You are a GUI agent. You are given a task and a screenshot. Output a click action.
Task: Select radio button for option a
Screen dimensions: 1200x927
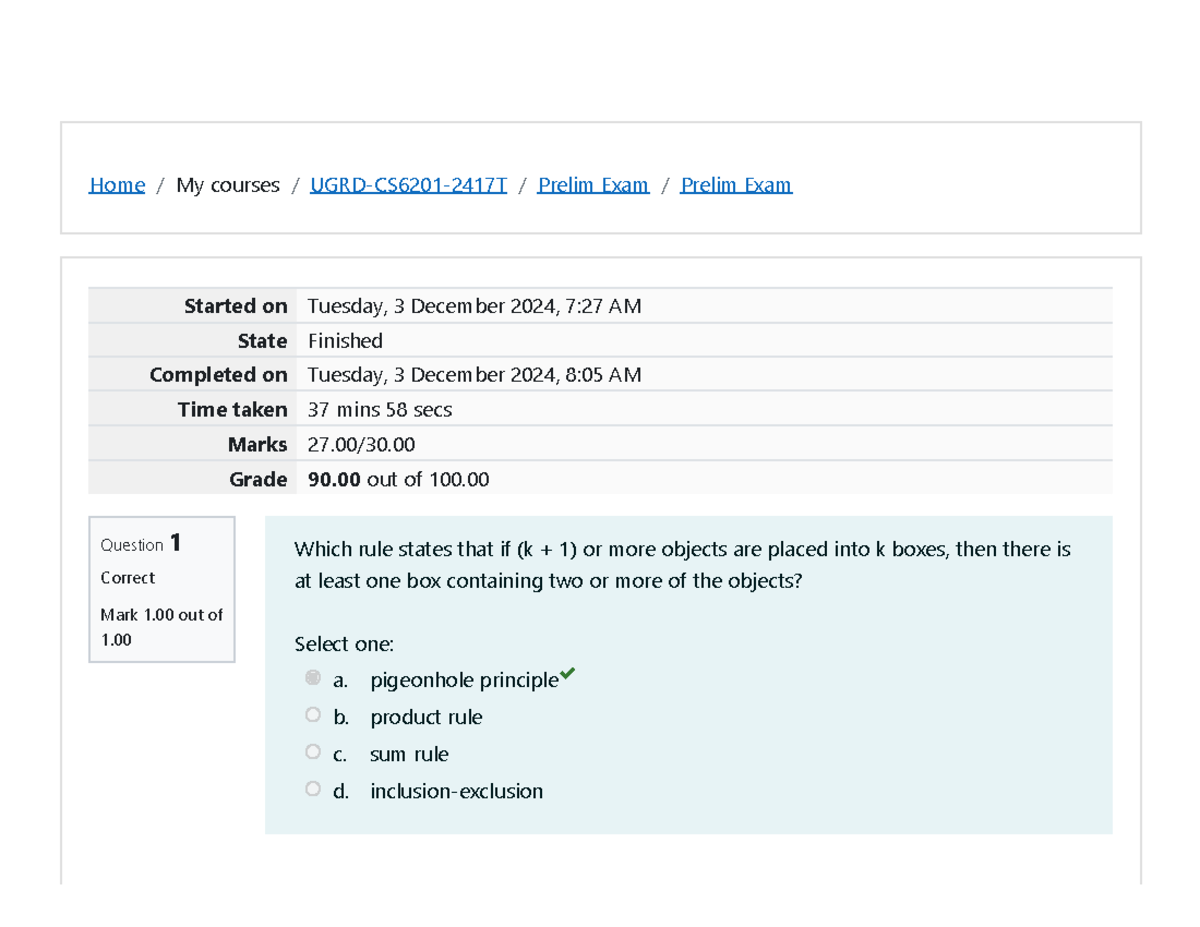[313, 678]
